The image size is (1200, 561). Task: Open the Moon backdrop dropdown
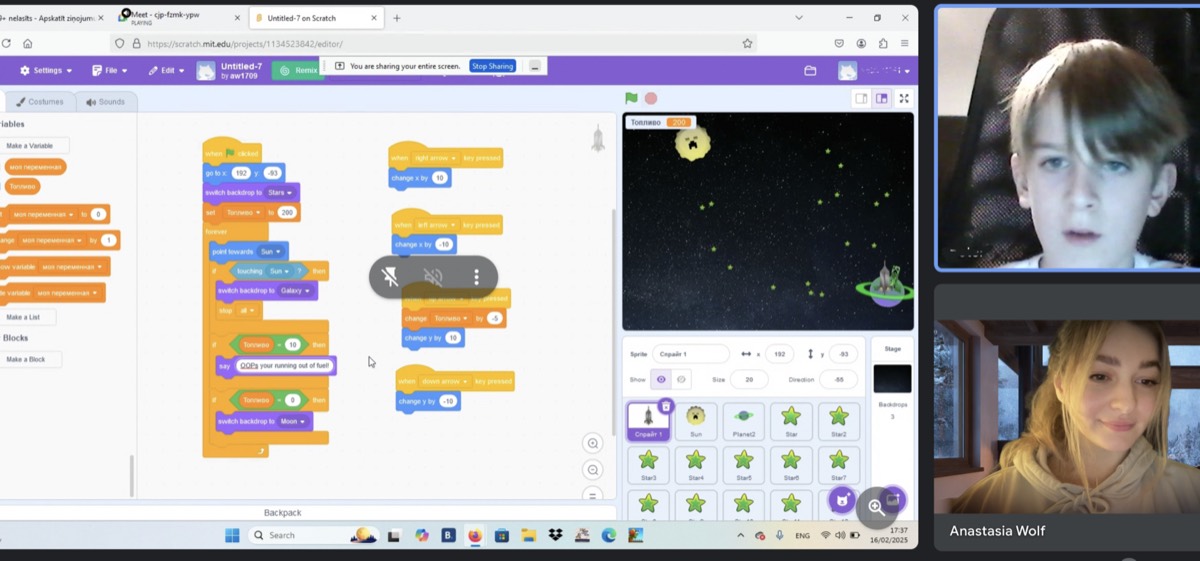[293, 421]
